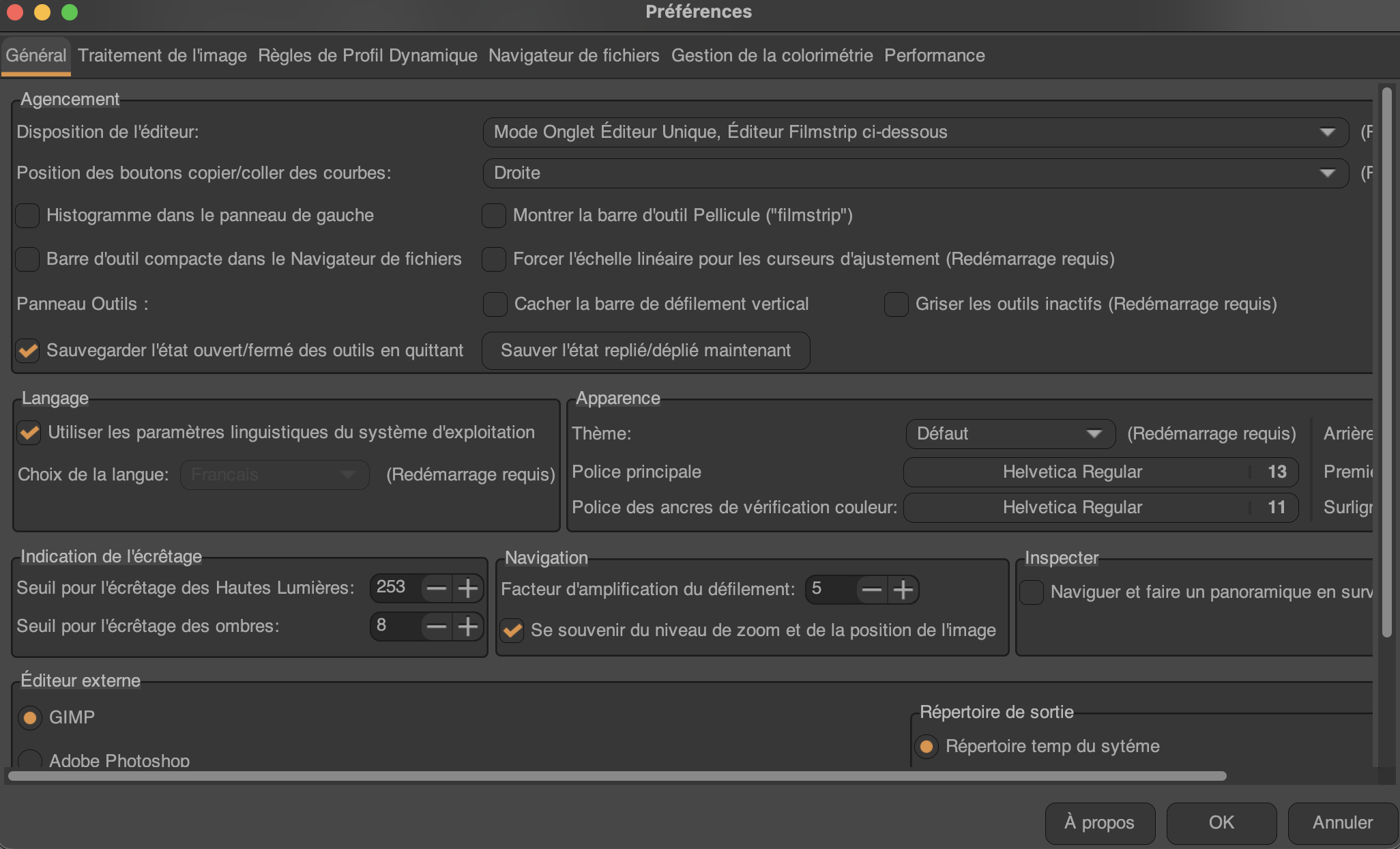Screen dimensions: 1400x849
Task: Open the Gestion de la colorimétrie tab
Action: (x=772, y=56)
